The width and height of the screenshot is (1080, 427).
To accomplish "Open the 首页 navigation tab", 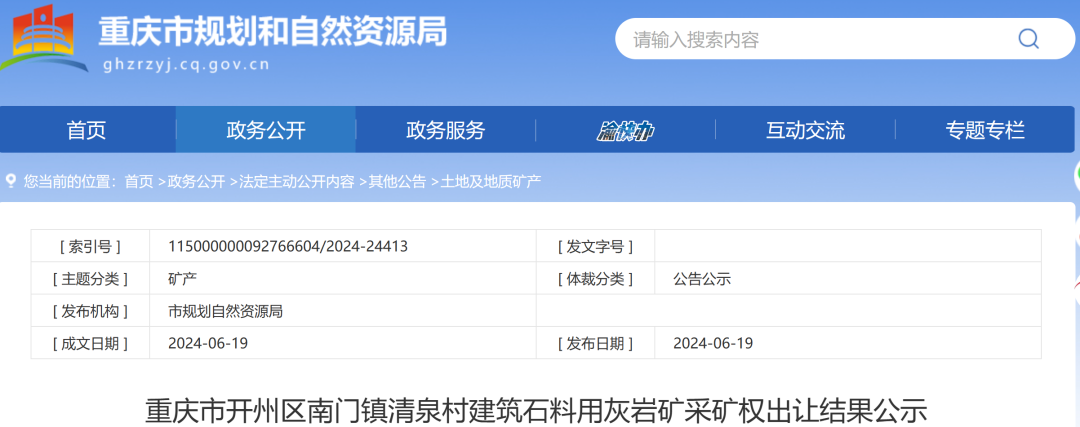I will coord(86,130).
